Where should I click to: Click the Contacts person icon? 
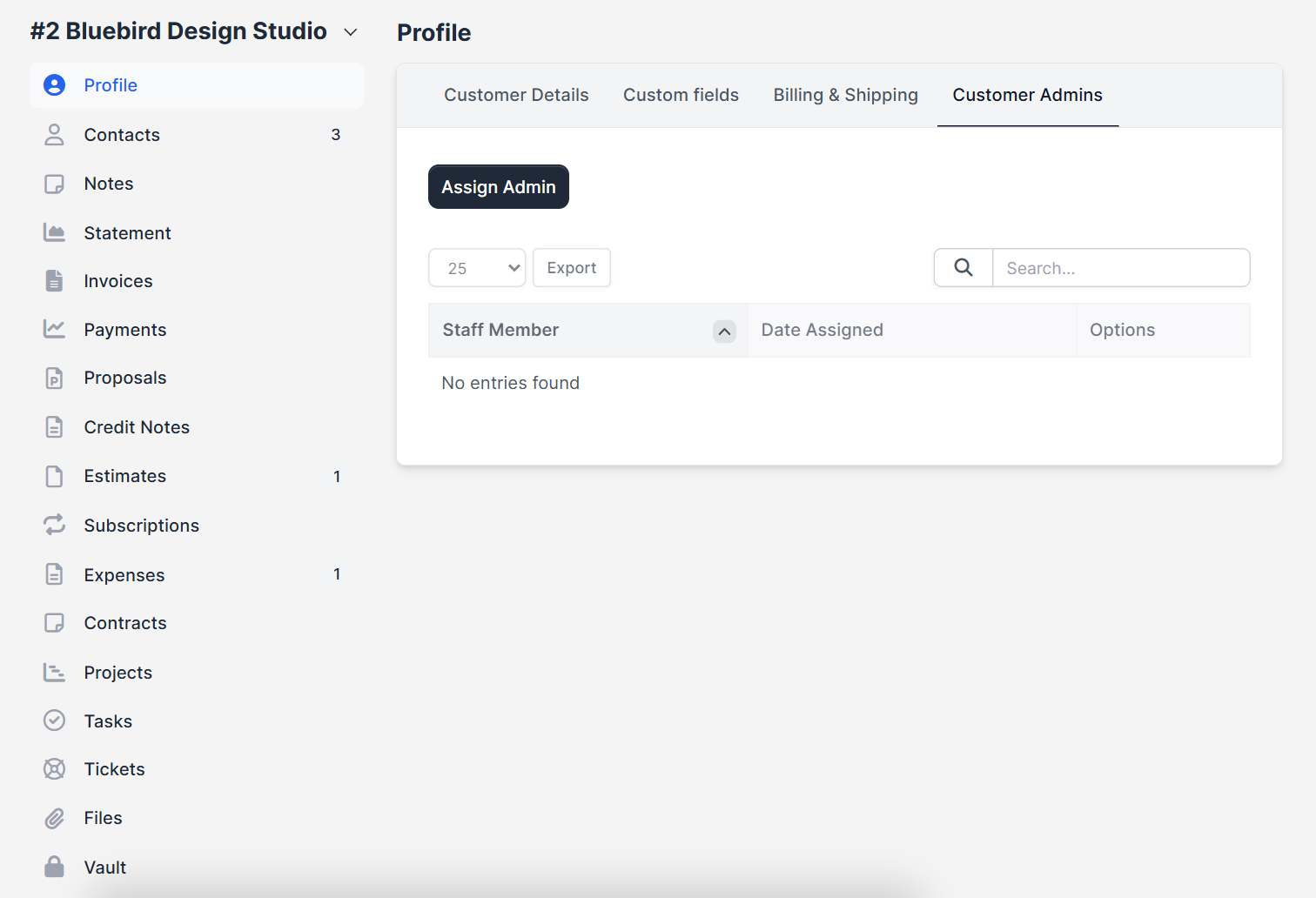(x=54, y=135)
